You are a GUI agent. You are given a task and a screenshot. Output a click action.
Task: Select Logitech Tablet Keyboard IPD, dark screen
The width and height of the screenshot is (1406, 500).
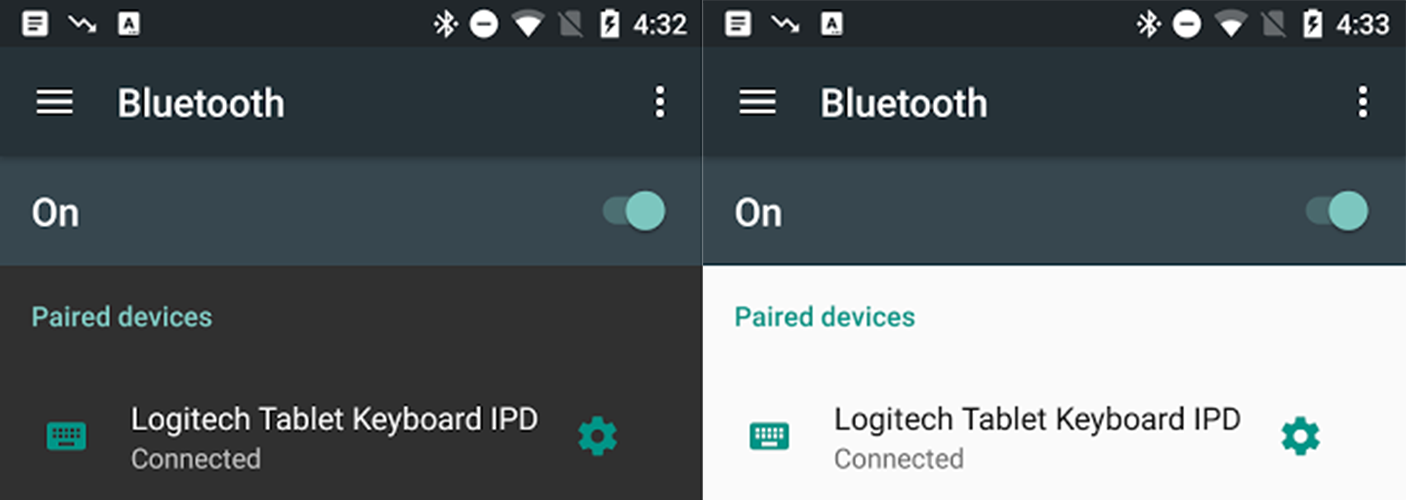tap(334, 419)
